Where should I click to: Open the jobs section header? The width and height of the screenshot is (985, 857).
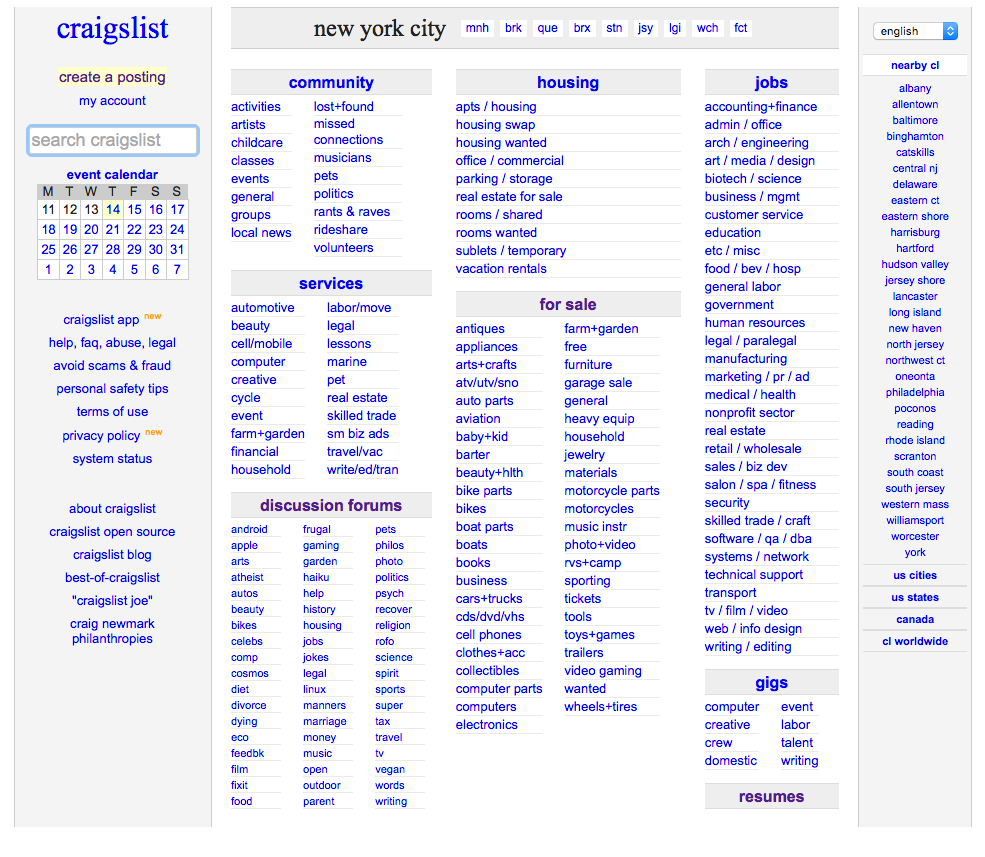(771, 82)
